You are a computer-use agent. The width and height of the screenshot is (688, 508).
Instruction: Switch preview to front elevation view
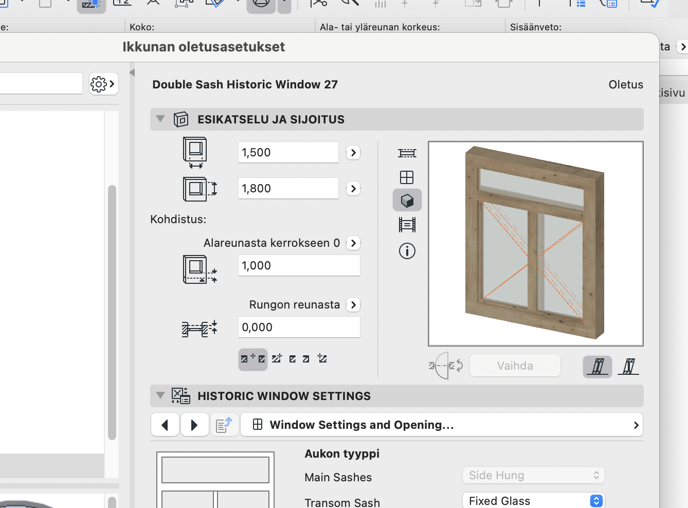[407, 177]
